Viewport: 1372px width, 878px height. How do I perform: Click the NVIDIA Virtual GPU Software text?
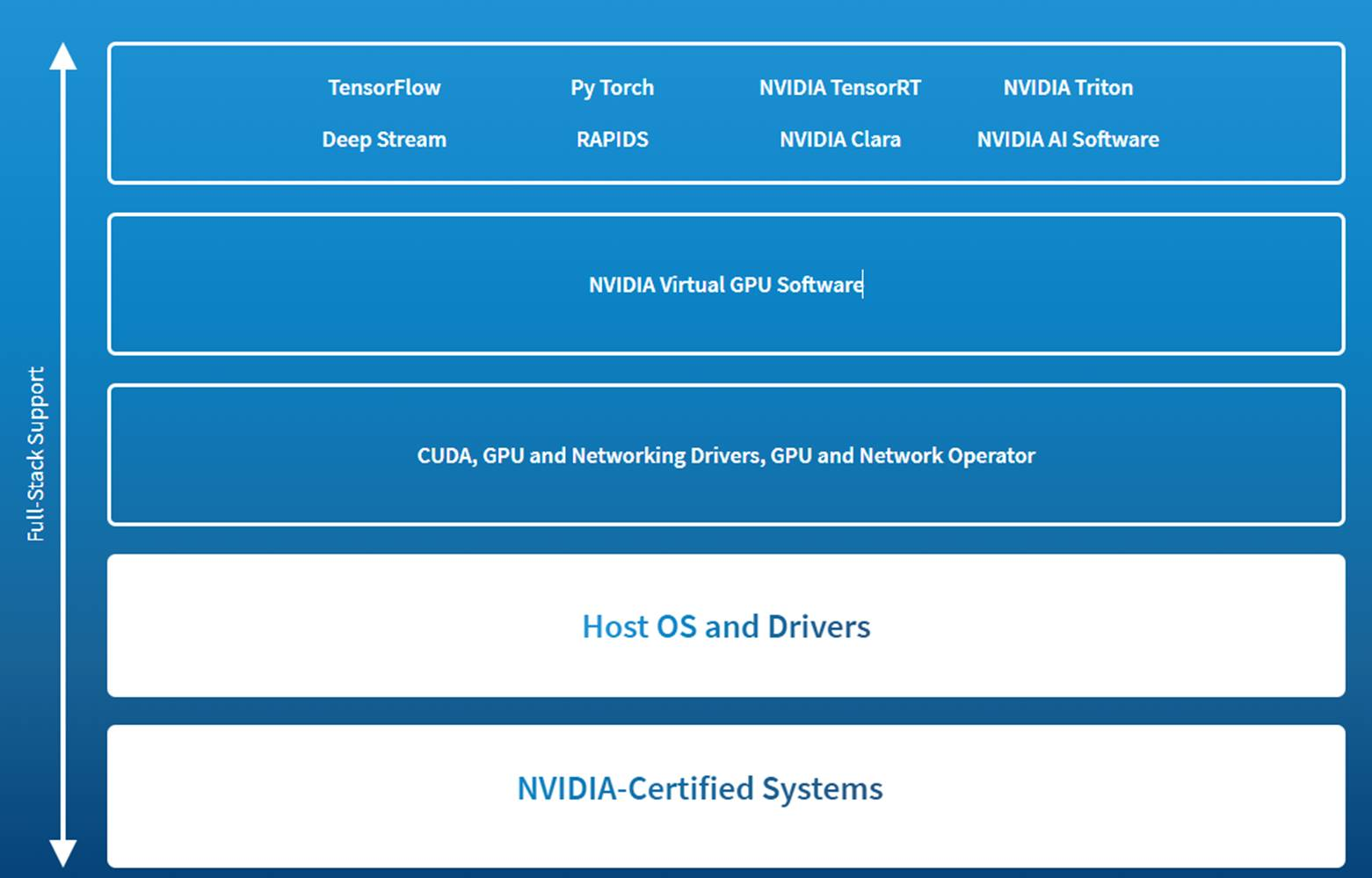(726, 285)
